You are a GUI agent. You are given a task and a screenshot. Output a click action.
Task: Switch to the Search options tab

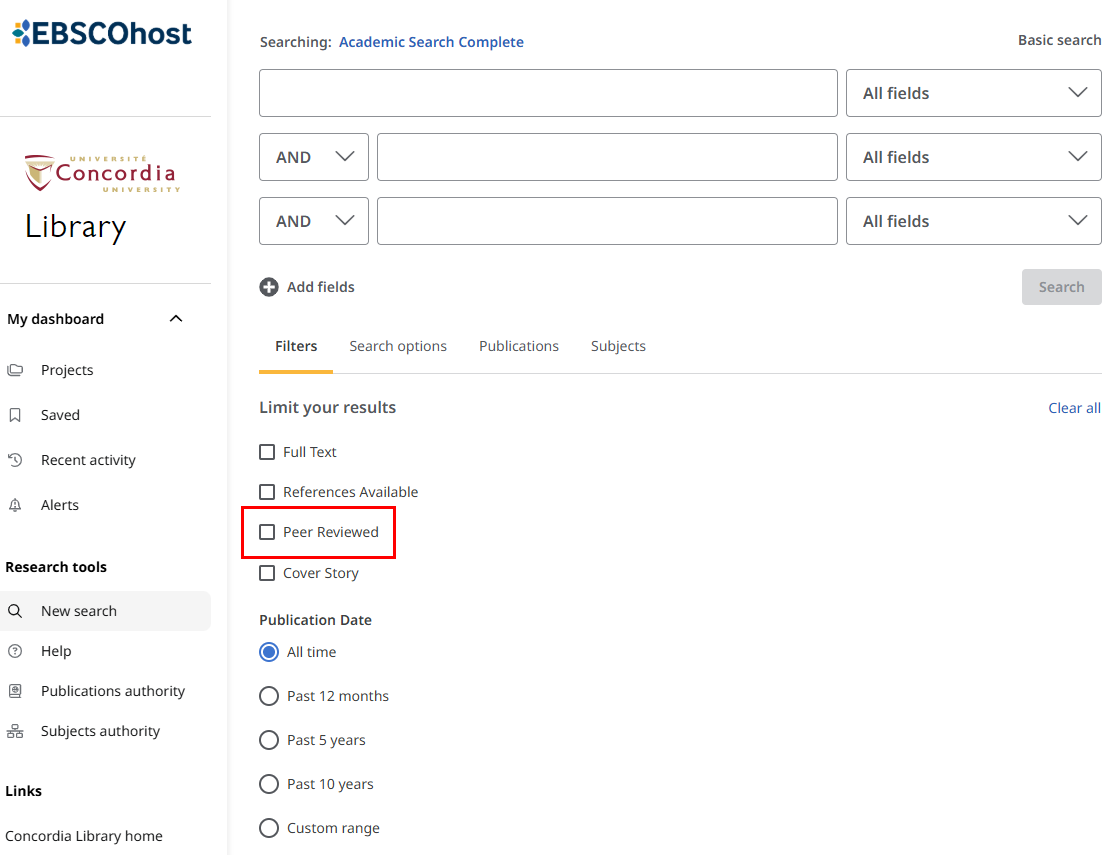398,346
